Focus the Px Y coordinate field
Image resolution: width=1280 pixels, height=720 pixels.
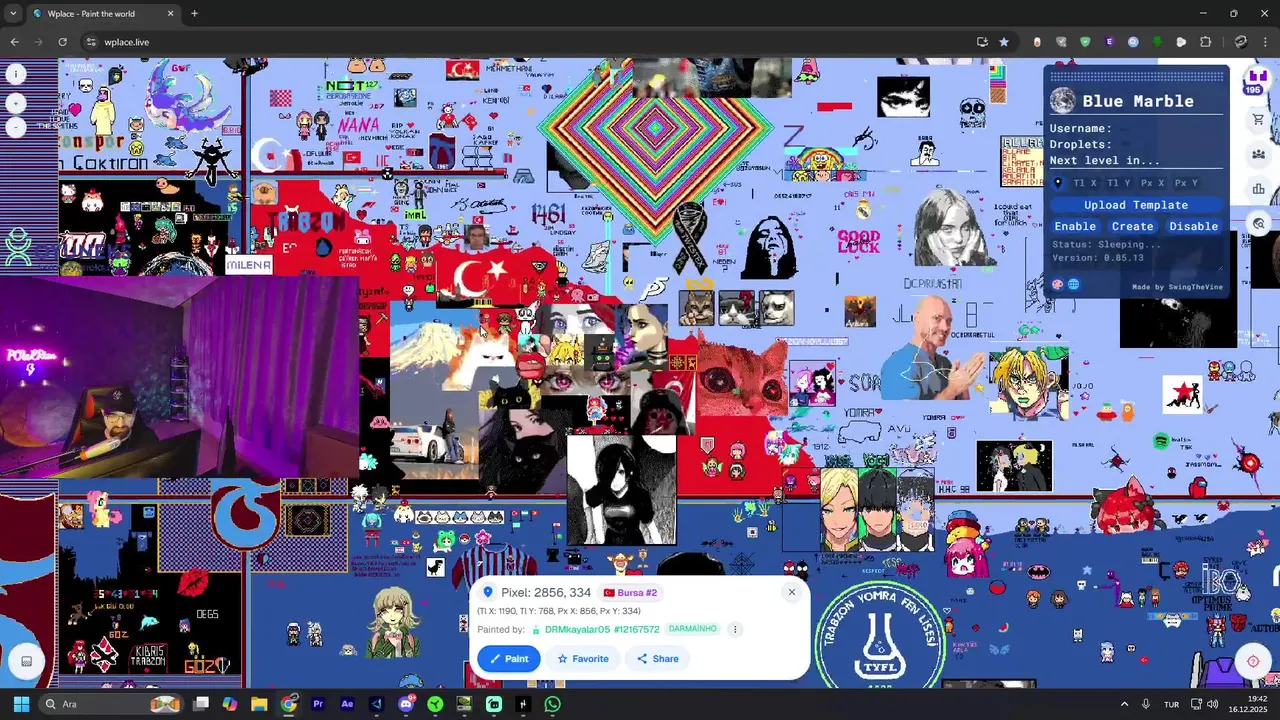click(1186, 183)
